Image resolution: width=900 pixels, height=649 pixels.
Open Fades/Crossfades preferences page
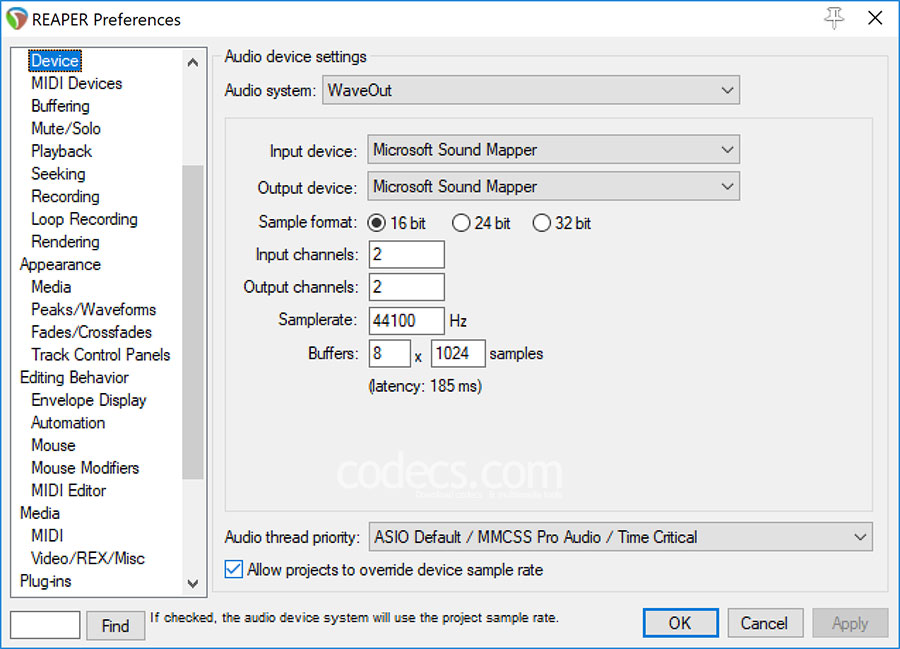[91, 332]
